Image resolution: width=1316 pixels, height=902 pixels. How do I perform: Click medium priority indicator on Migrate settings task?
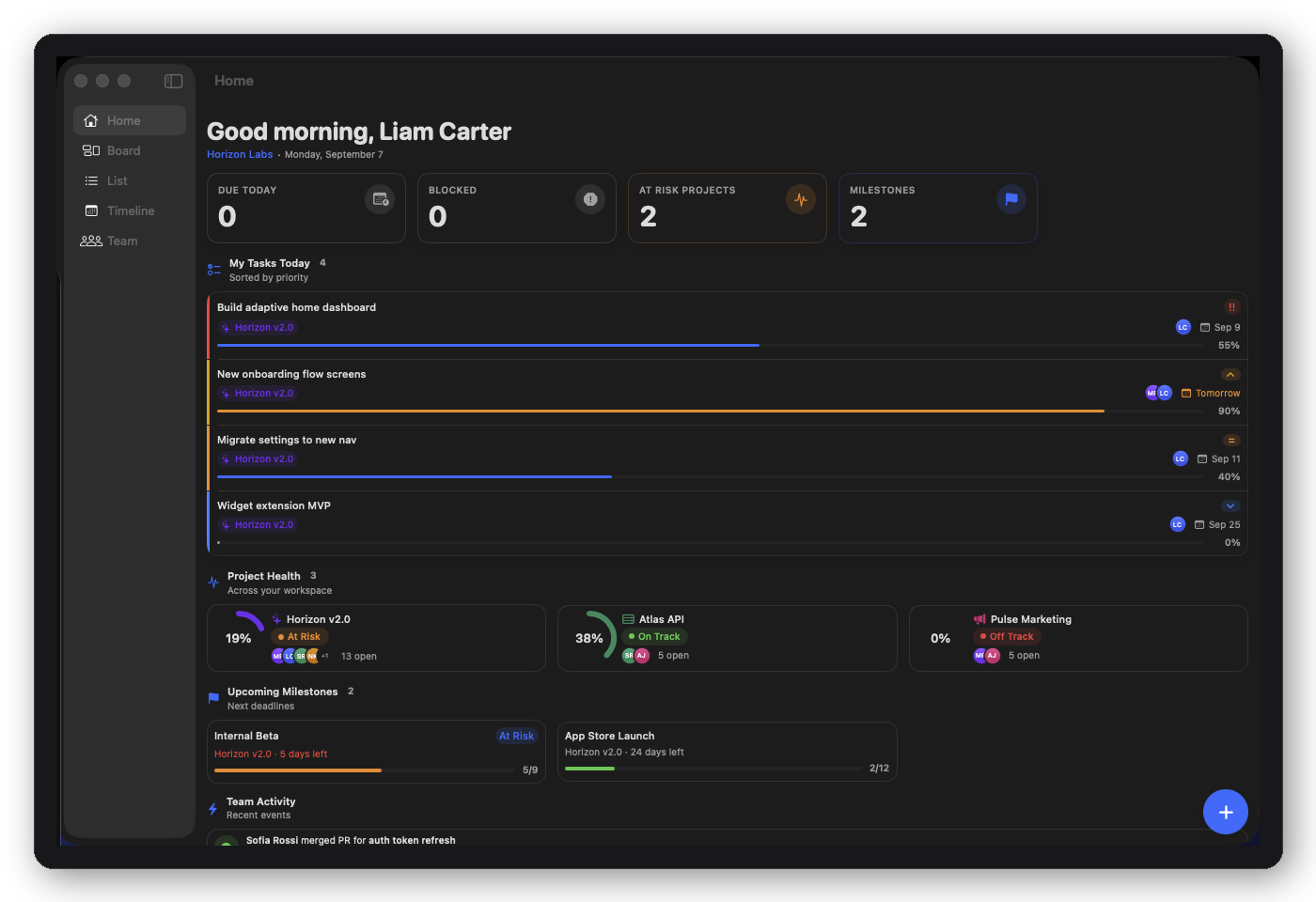pyautogui.click(x=1231, y=440)
